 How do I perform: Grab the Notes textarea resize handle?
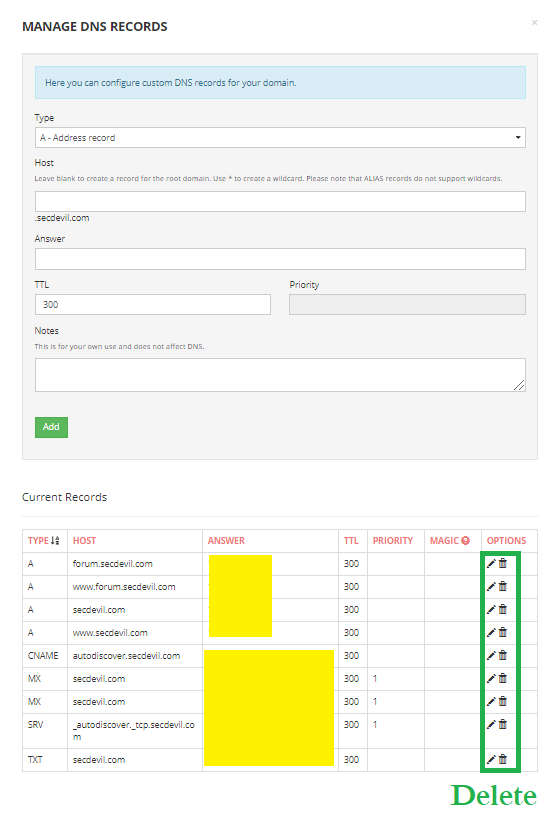(x=519, y=385)
